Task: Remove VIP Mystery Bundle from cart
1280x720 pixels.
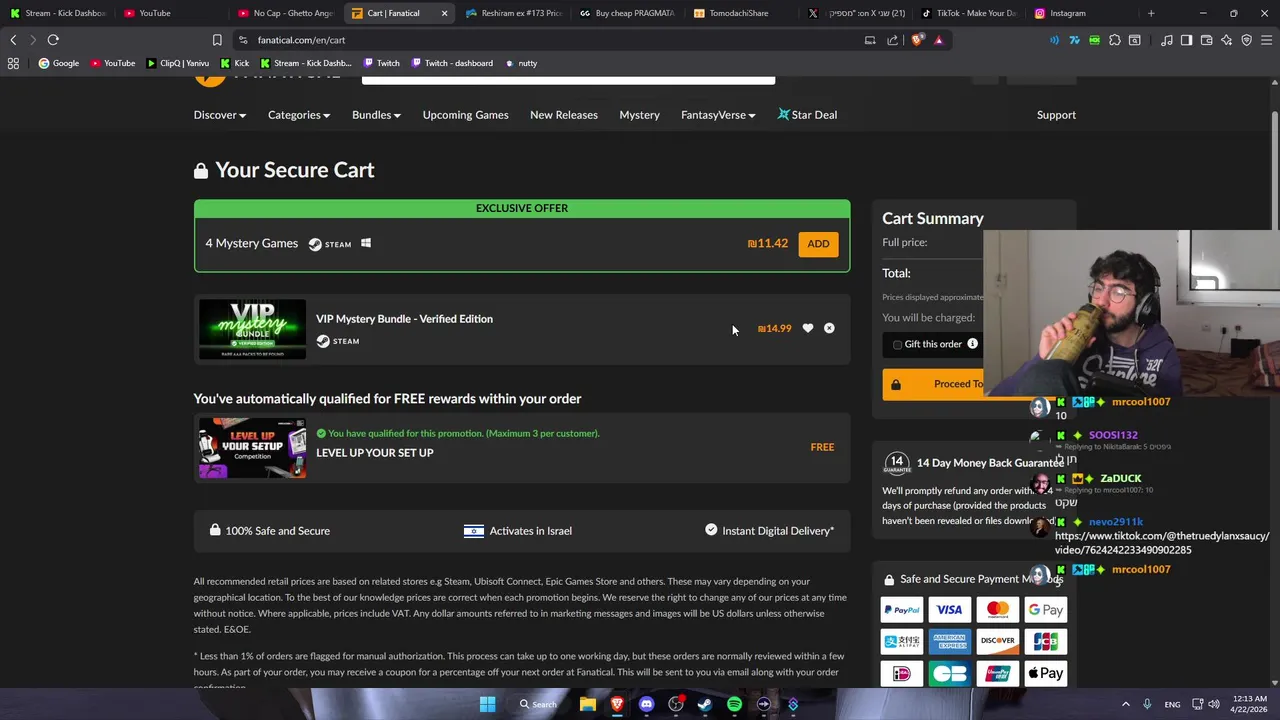Action: pos(829,328)
